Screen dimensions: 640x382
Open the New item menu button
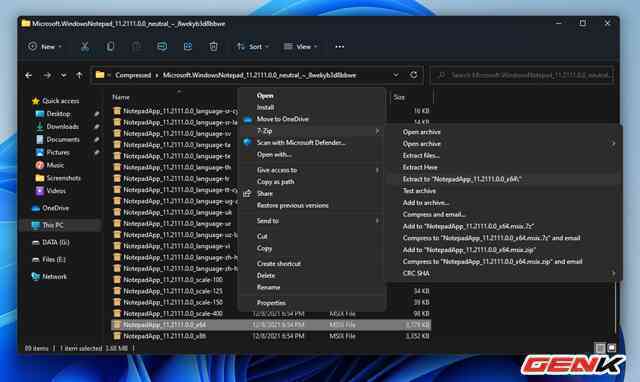pos(44,47)
